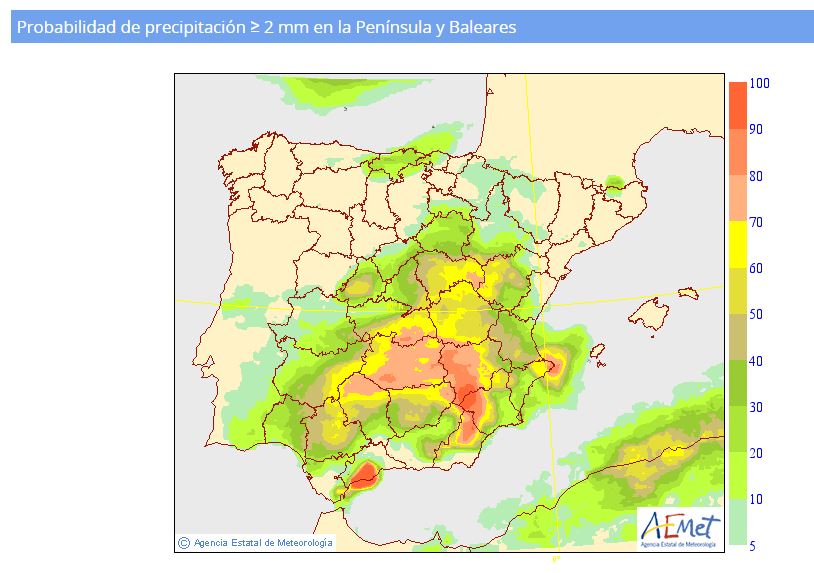
Task: Select the 60–70 bright yellow legend swatch
Action: pos(737,244)
